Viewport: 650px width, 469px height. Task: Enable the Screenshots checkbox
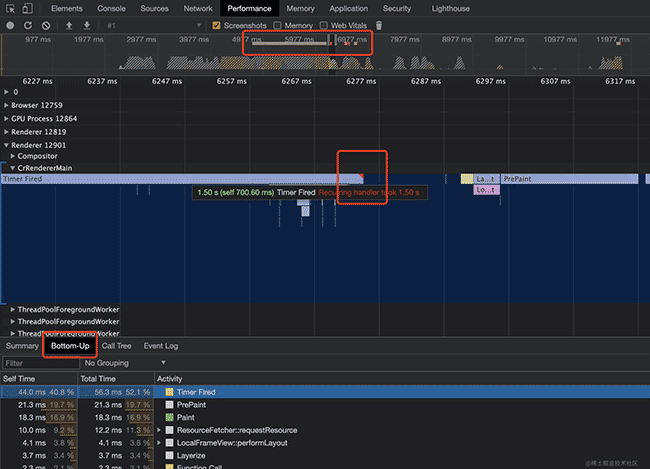coord(216,26)
